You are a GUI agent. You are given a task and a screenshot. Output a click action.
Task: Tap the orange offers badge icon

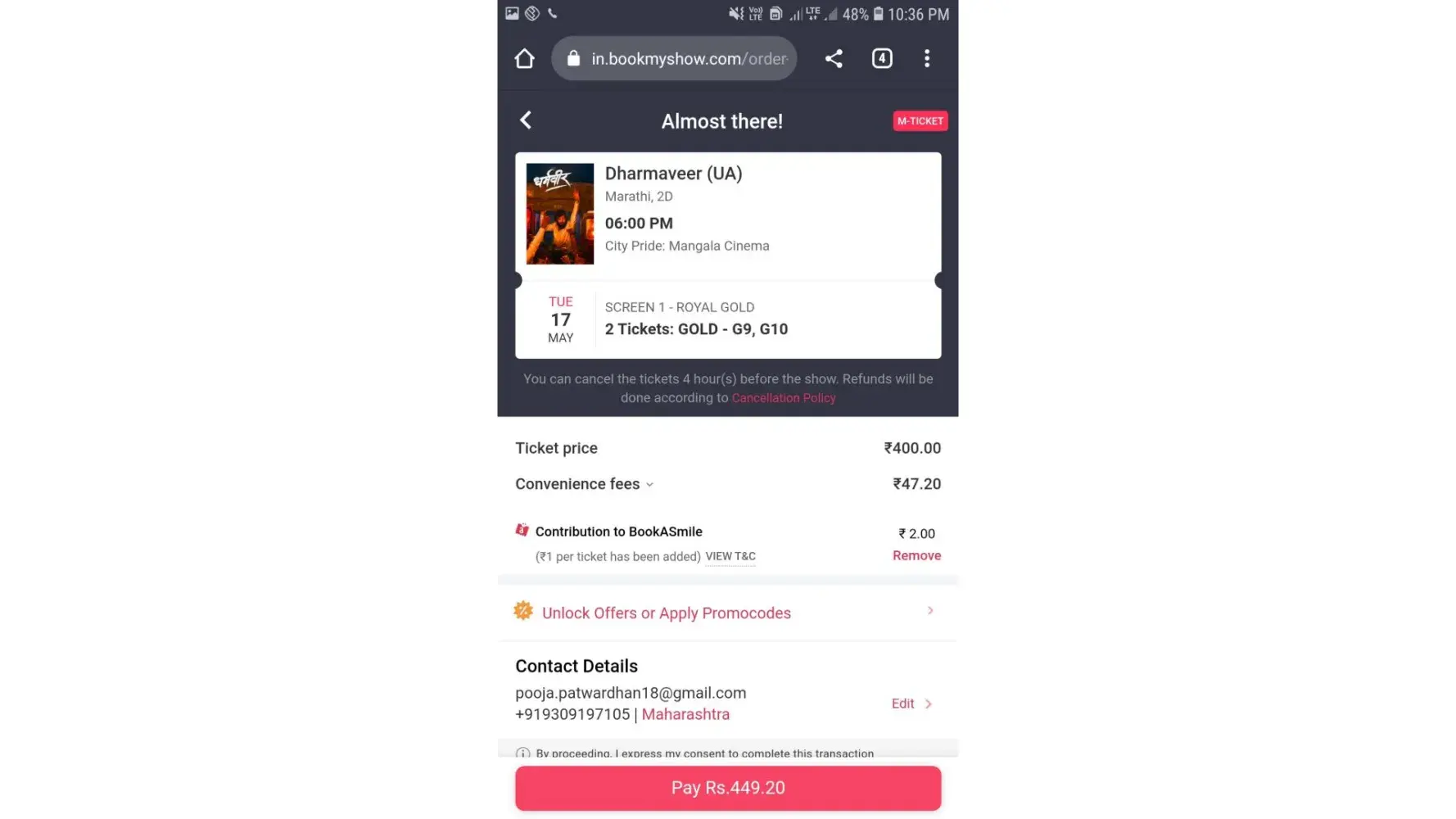[x=523, y=611]
